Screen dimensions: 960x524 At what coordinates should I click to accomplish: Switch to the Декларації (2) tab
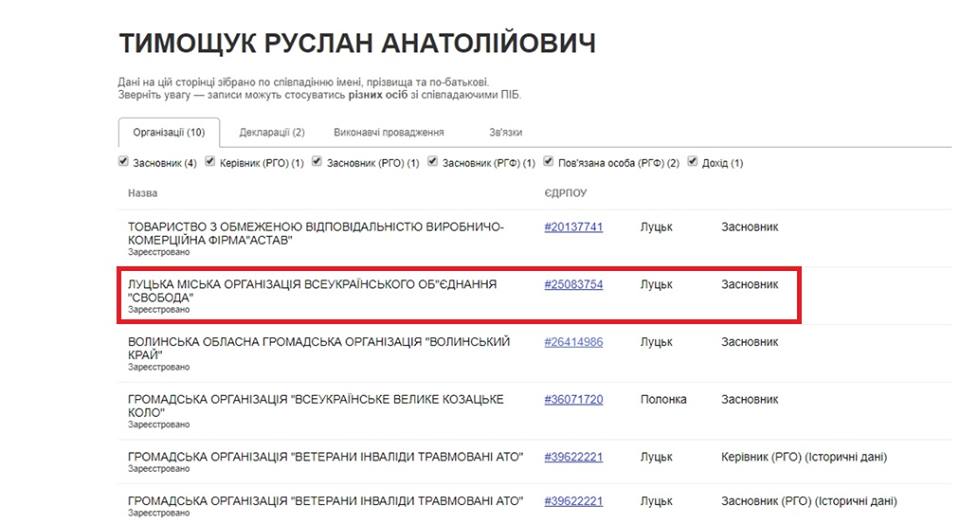(271, 132)
